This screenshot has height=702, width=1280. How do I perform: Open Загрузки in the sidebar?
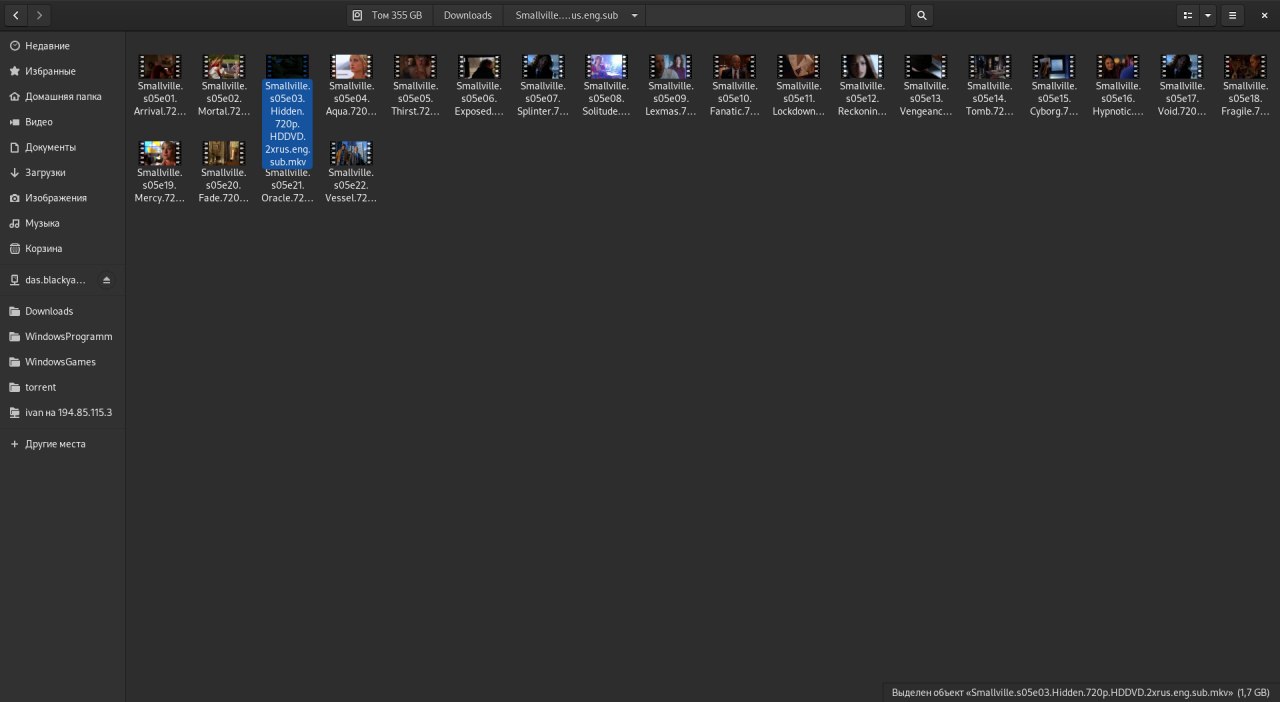pos(62,173)
